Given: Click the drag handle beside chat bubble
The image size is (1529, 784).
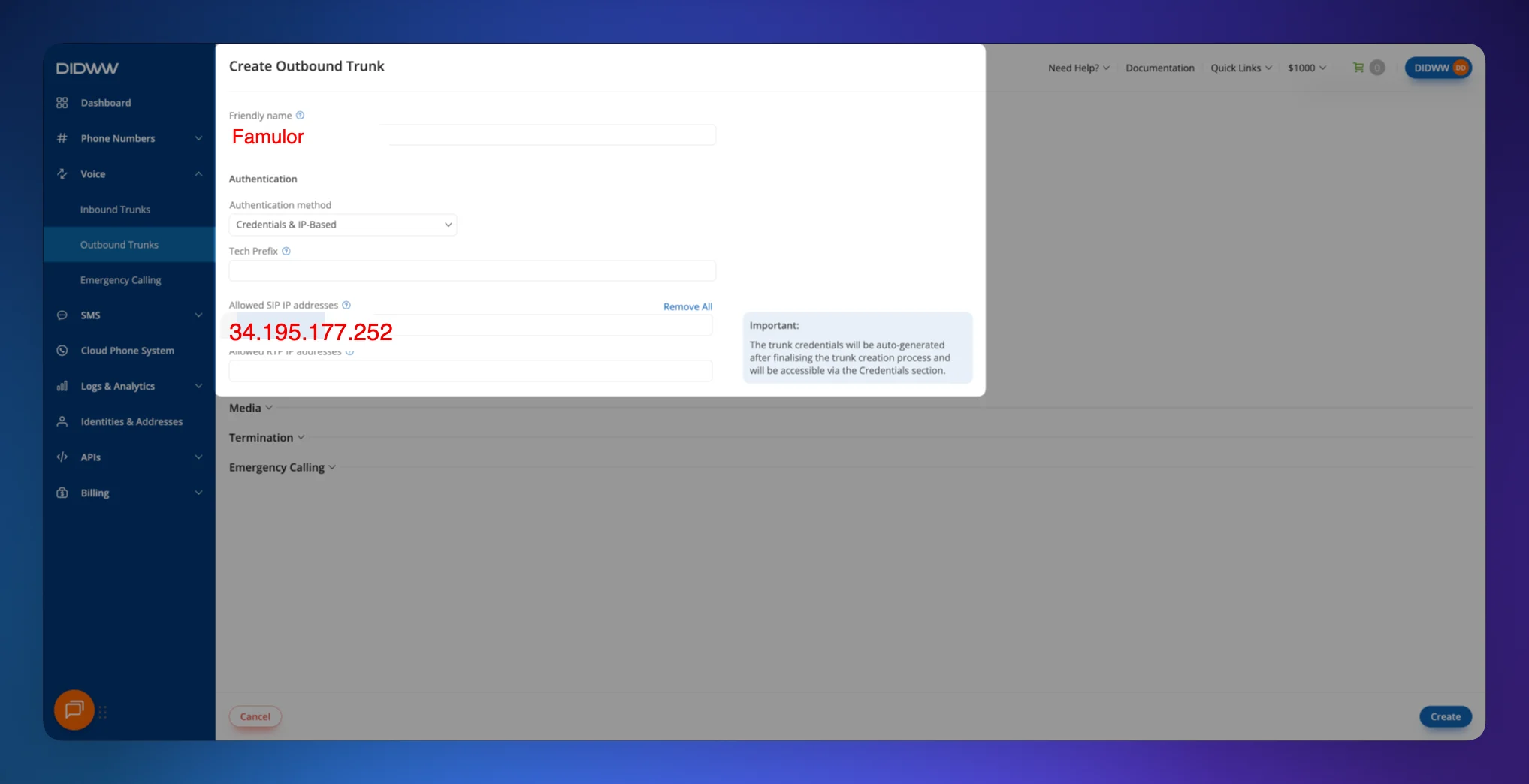Looking at the screenshot, I should coord(103,712).
